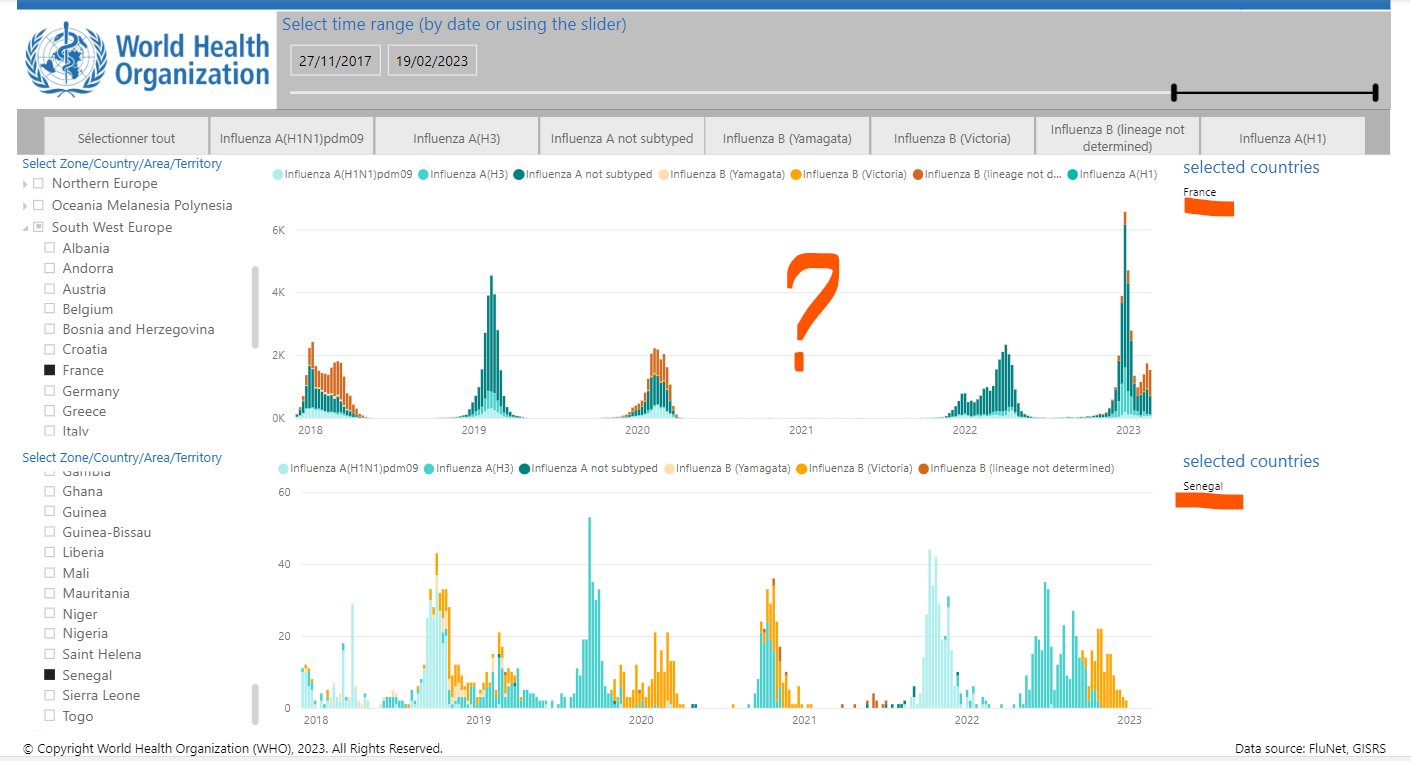
Task: Uncheck the Senegal checkbox
Action: point(49,675)
